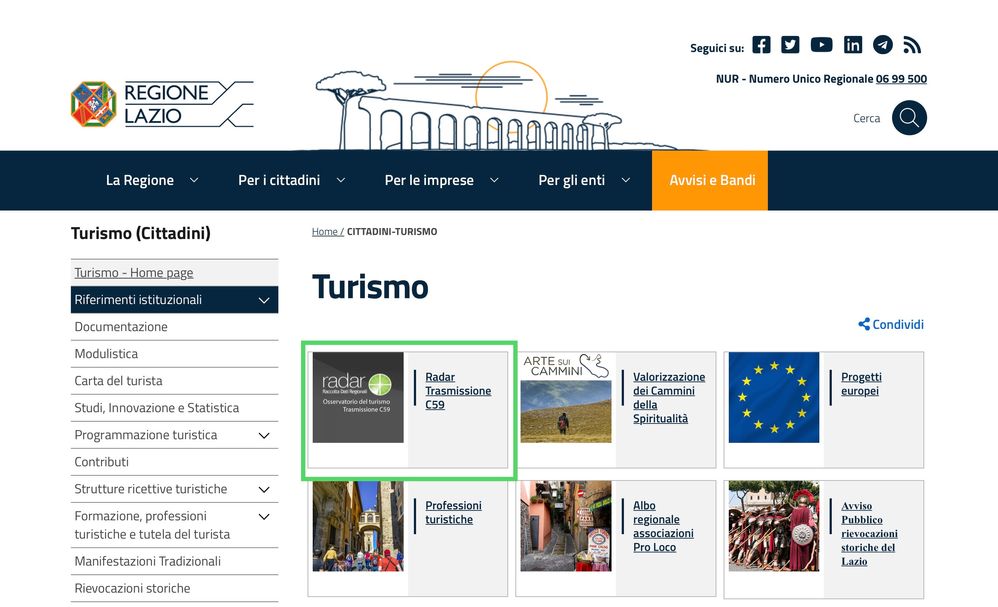Expand Programmazione turistica sidebar chevron
The height and width of the screenshot is (607, 998).
click(x=264, y=436)
